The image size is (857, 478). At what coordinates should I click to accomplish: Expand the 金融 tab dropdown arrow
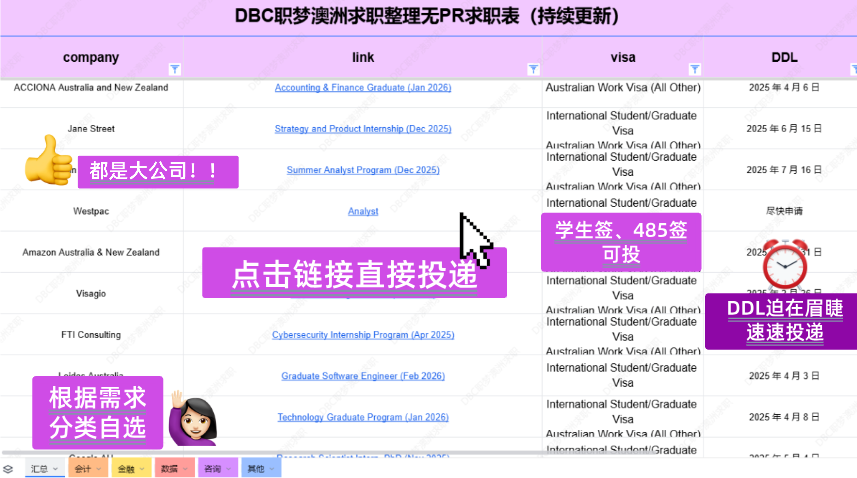tap(142, 469)
